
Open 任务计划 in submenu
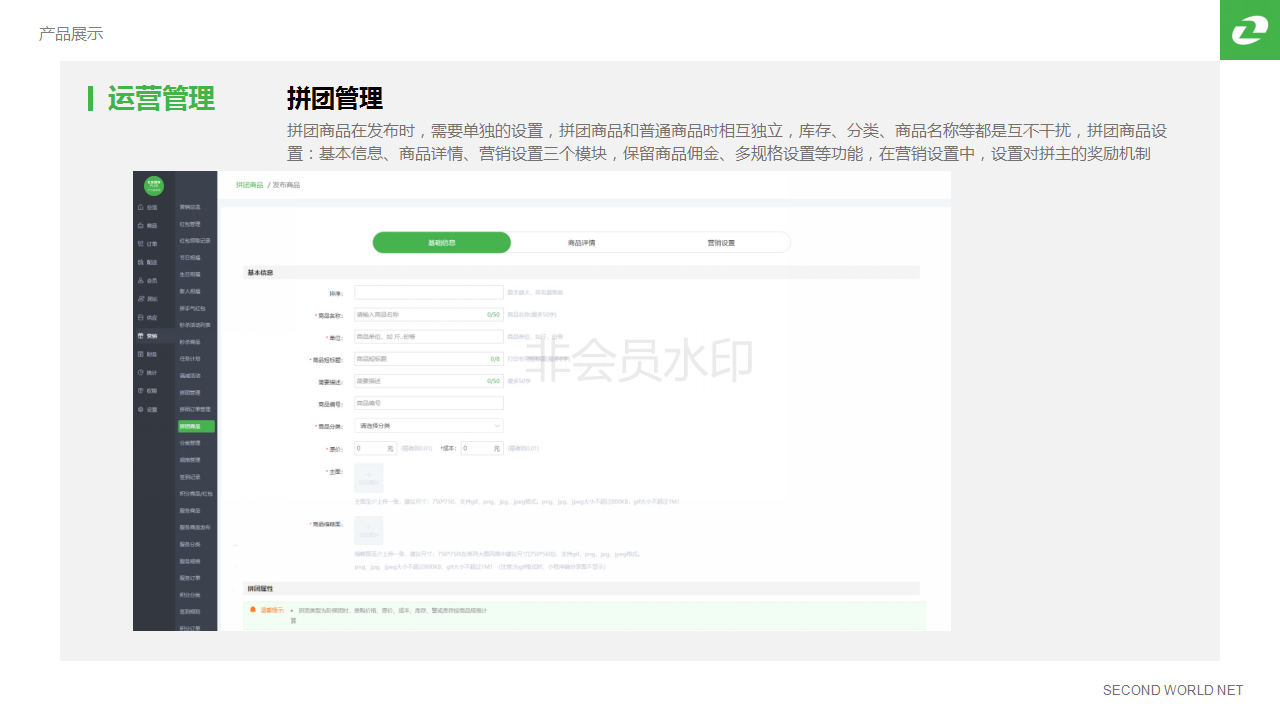click(x=190, y=358)
